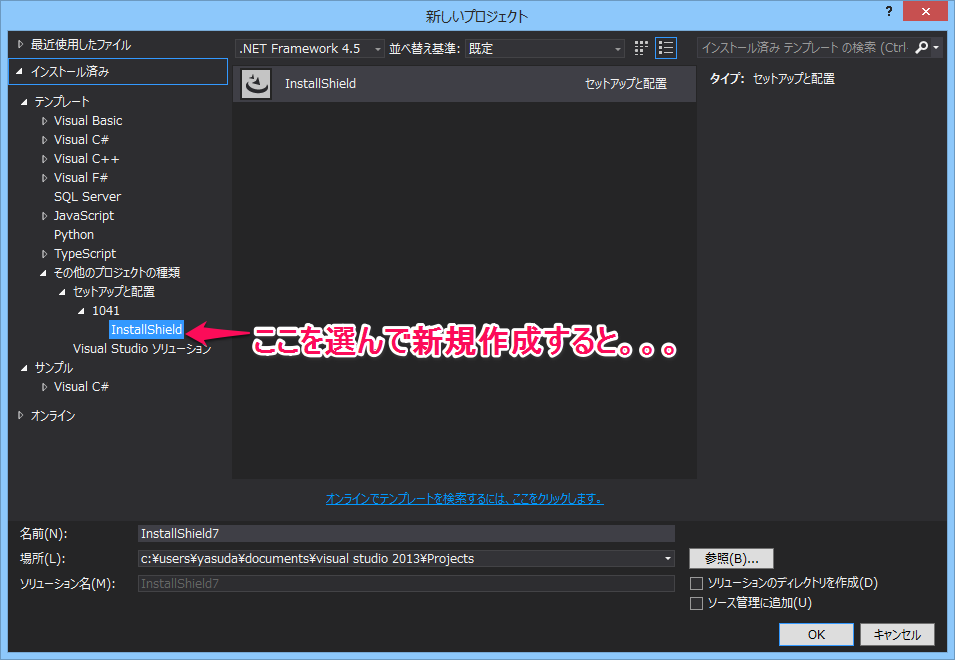Screen dimensions: 955x660
Task: Select Visual C++ templates label
Action: (x=86, y=158)
